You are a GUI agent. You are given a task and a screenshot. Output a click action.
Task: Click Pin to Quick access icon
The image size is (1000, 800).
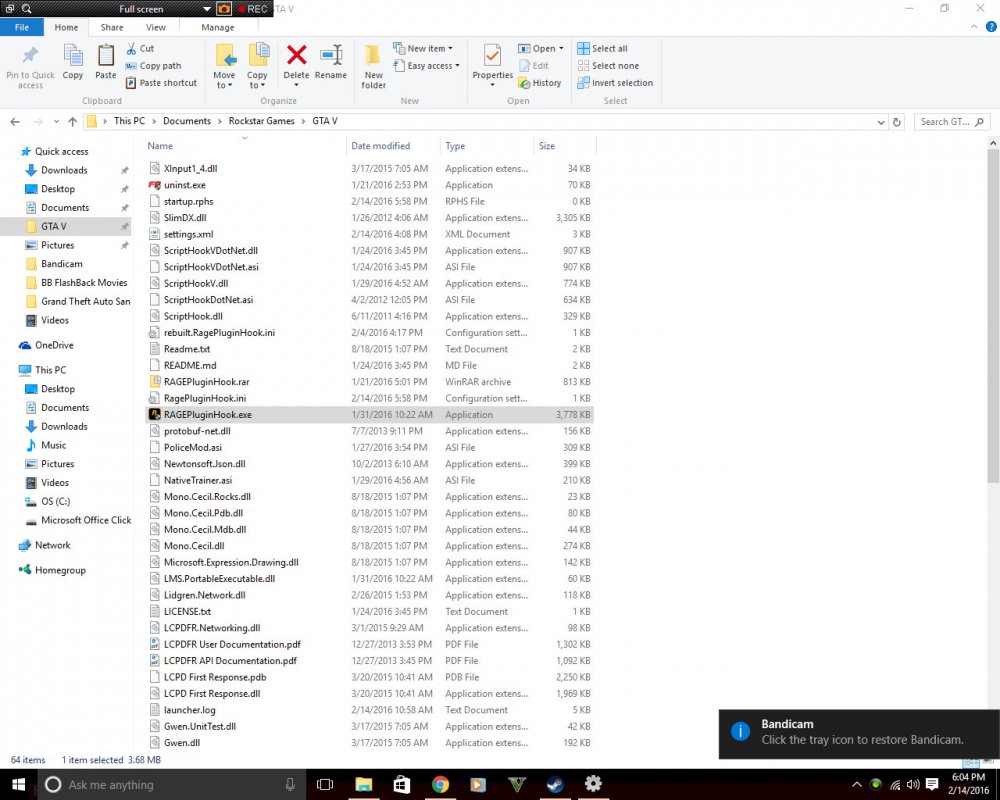pos(30,66)
